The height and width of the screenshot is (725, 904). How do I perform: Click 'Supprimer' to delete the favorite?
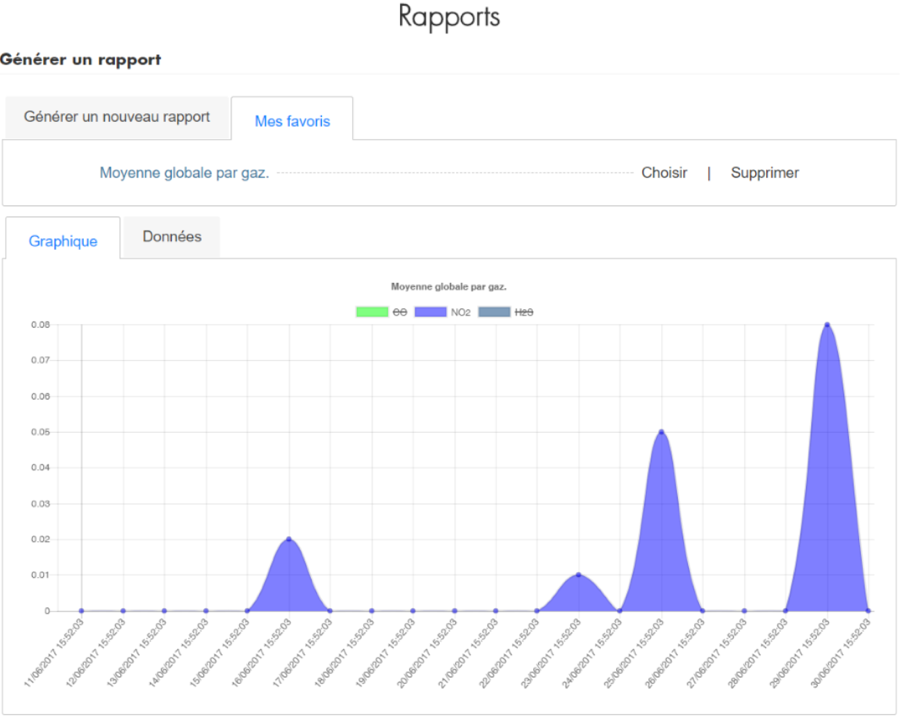(764, 173)
